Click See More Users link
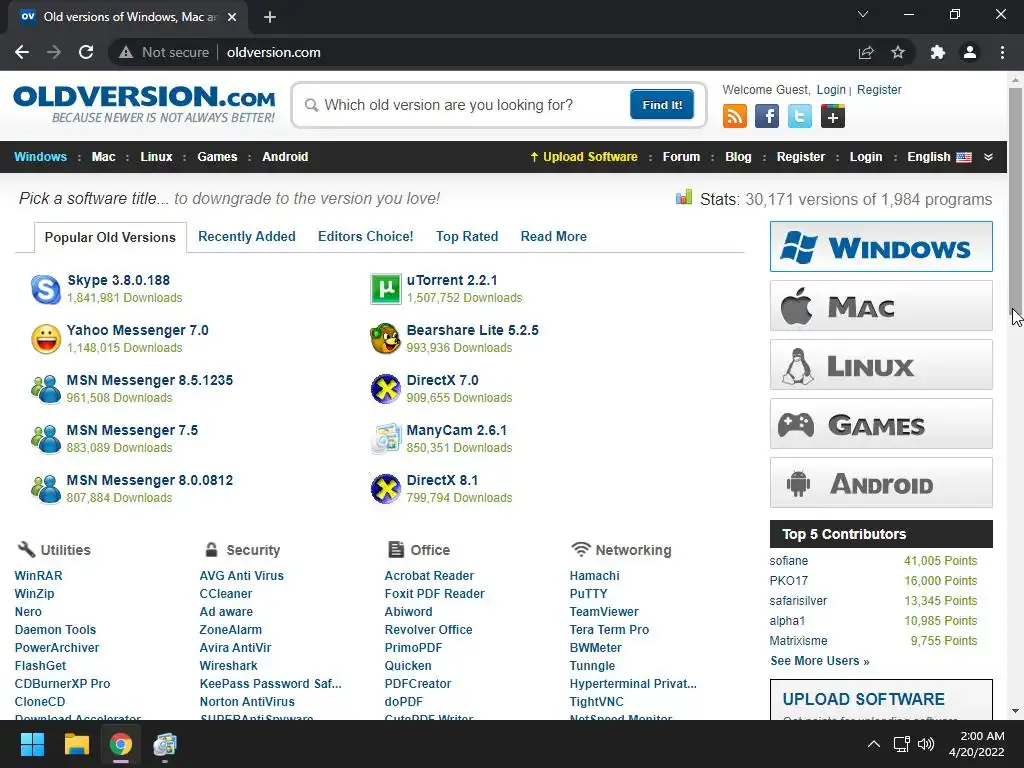The height and width of the screenshot is (768, 1024). 820,661
